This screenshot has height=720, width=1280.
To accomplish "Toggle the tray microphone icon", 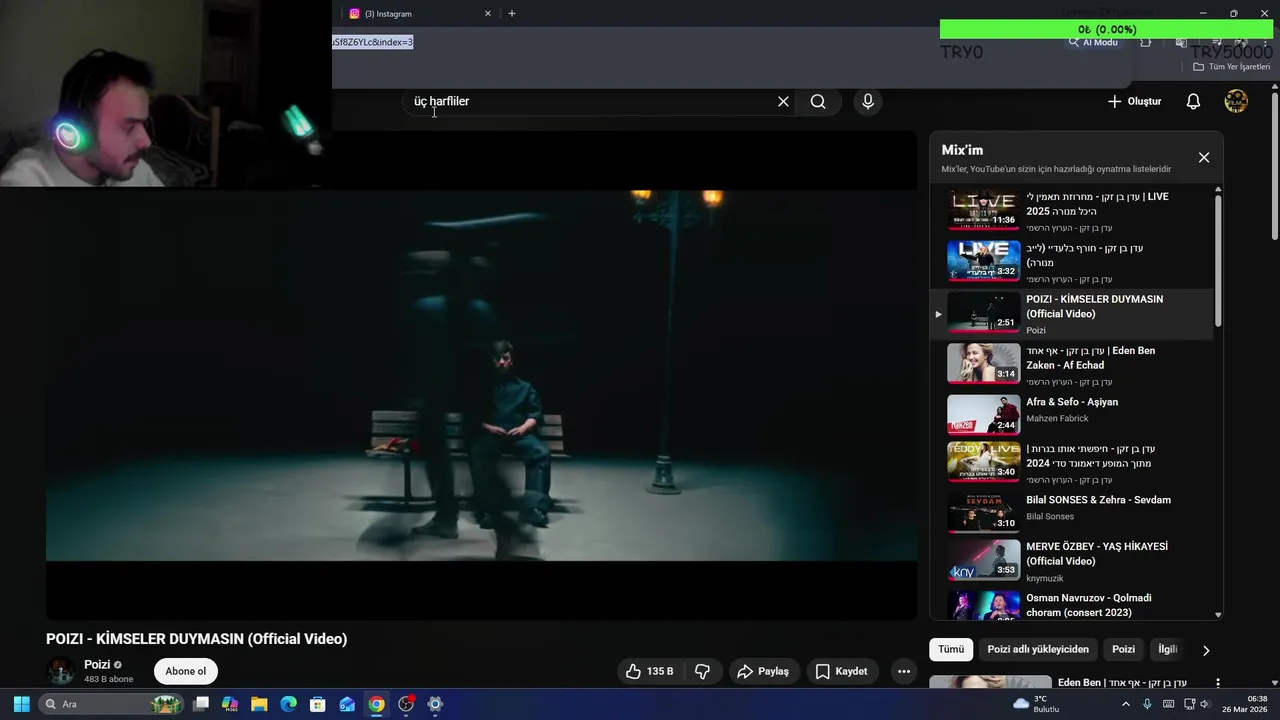I will click(x=1147, y=704).
